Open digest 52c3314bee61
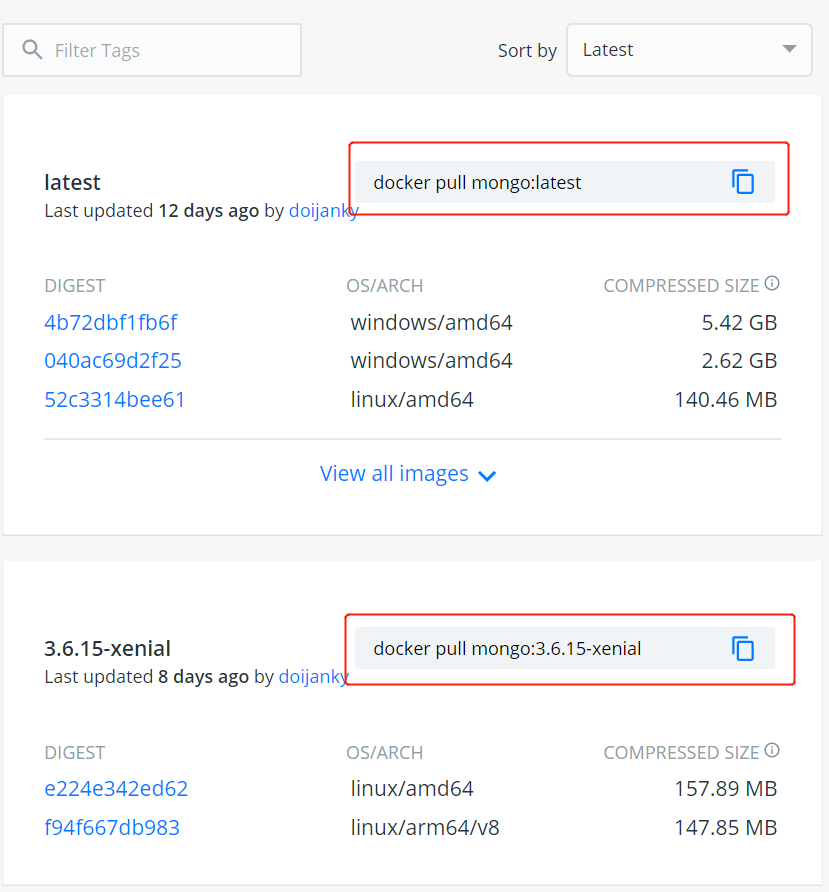Screen dimensions: 829x892 tap(114, 399)
